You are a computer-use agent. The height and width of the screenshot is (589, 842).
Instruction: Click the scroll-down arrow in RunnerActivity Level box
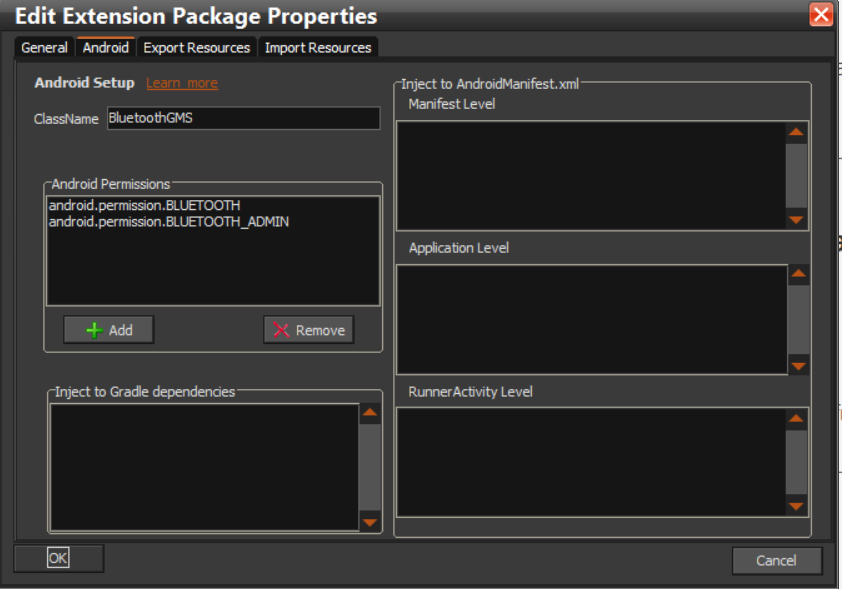[x=796, y=506]
